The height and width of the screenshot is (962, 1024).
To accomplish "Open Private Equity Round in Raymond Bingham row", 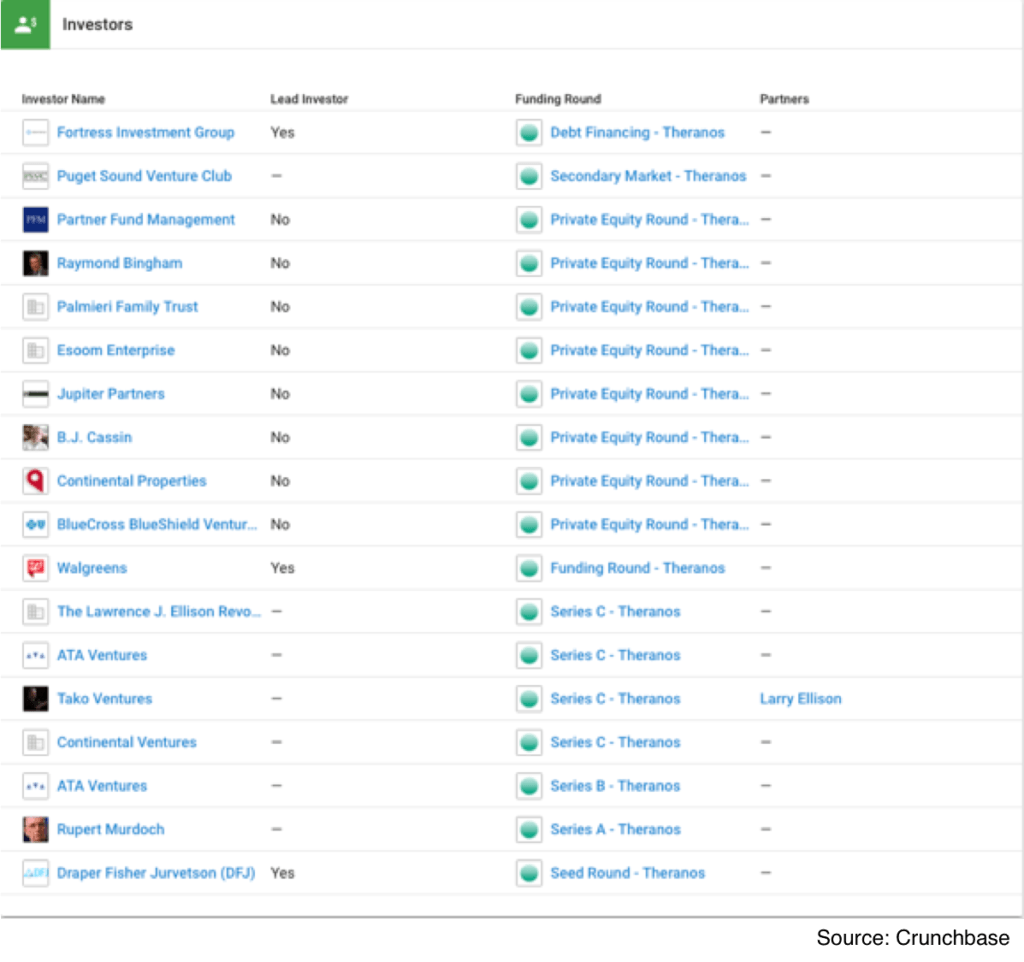I will click(650, 263).
